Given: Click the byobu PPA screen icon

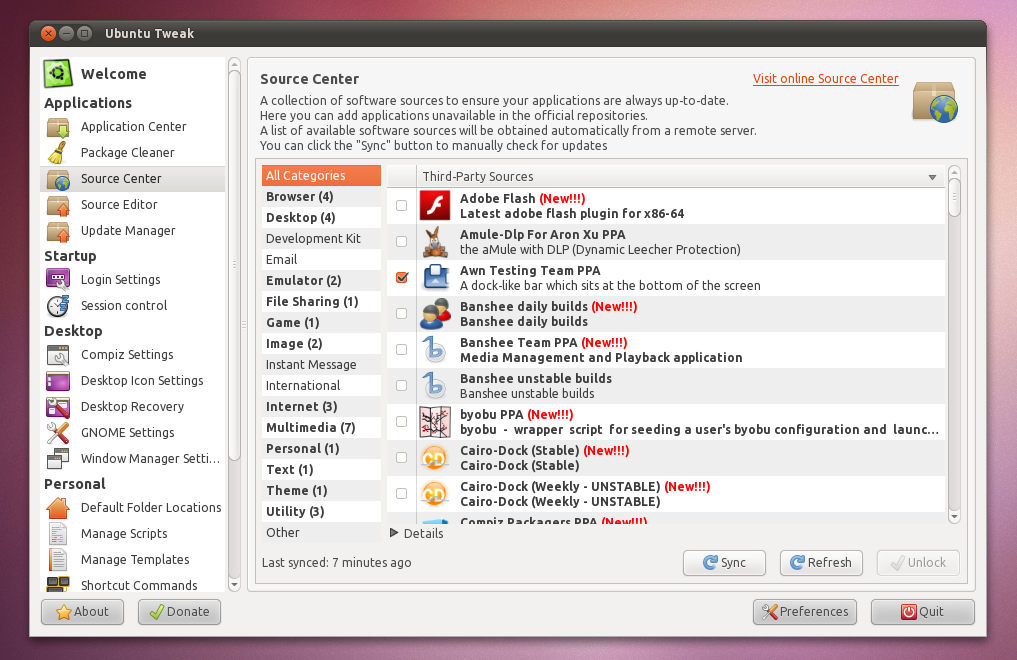Looking at the screenshot, I should tap(435, 421).
